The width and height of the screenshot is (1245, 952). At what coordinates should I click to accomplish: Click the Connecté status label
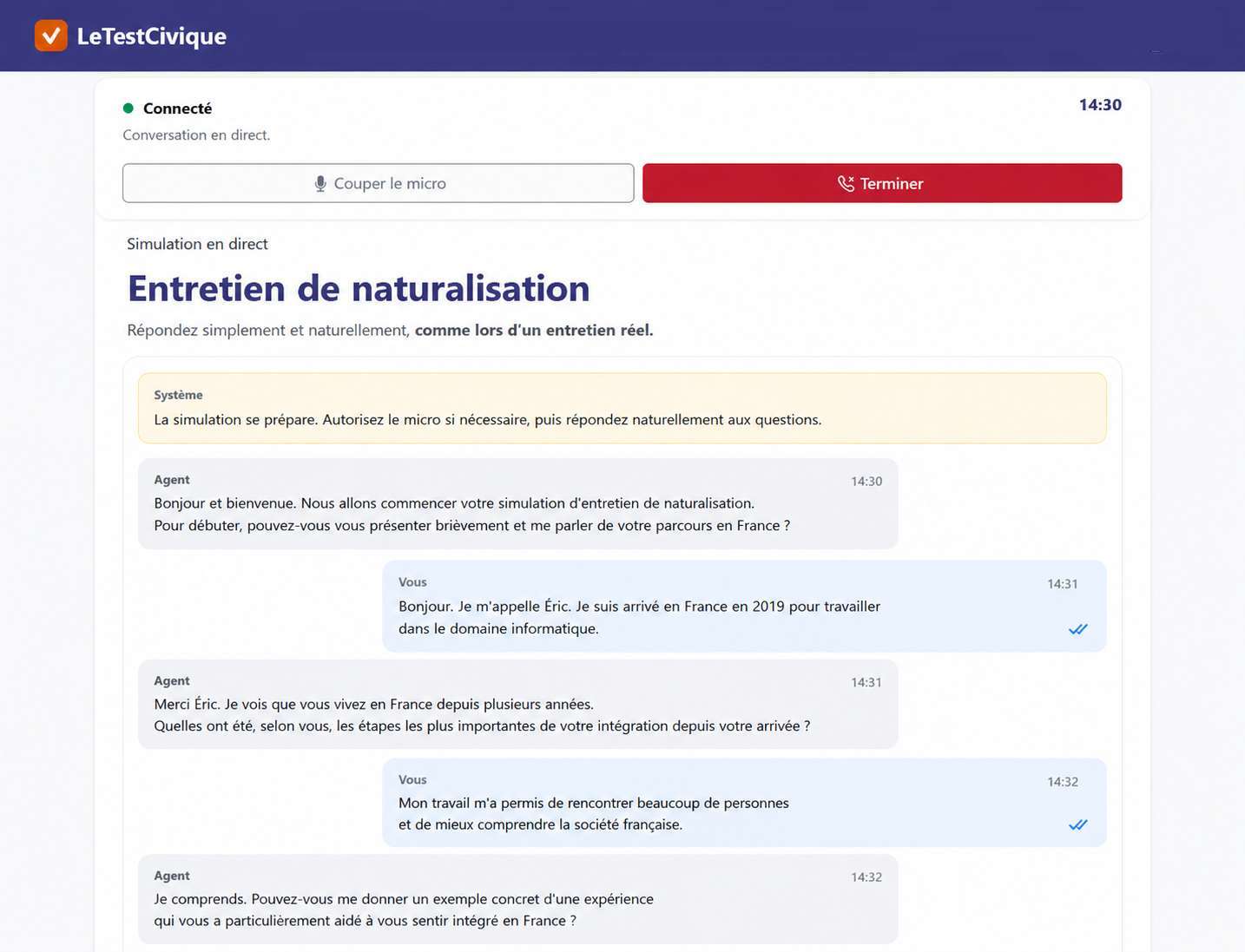(177, 108)
